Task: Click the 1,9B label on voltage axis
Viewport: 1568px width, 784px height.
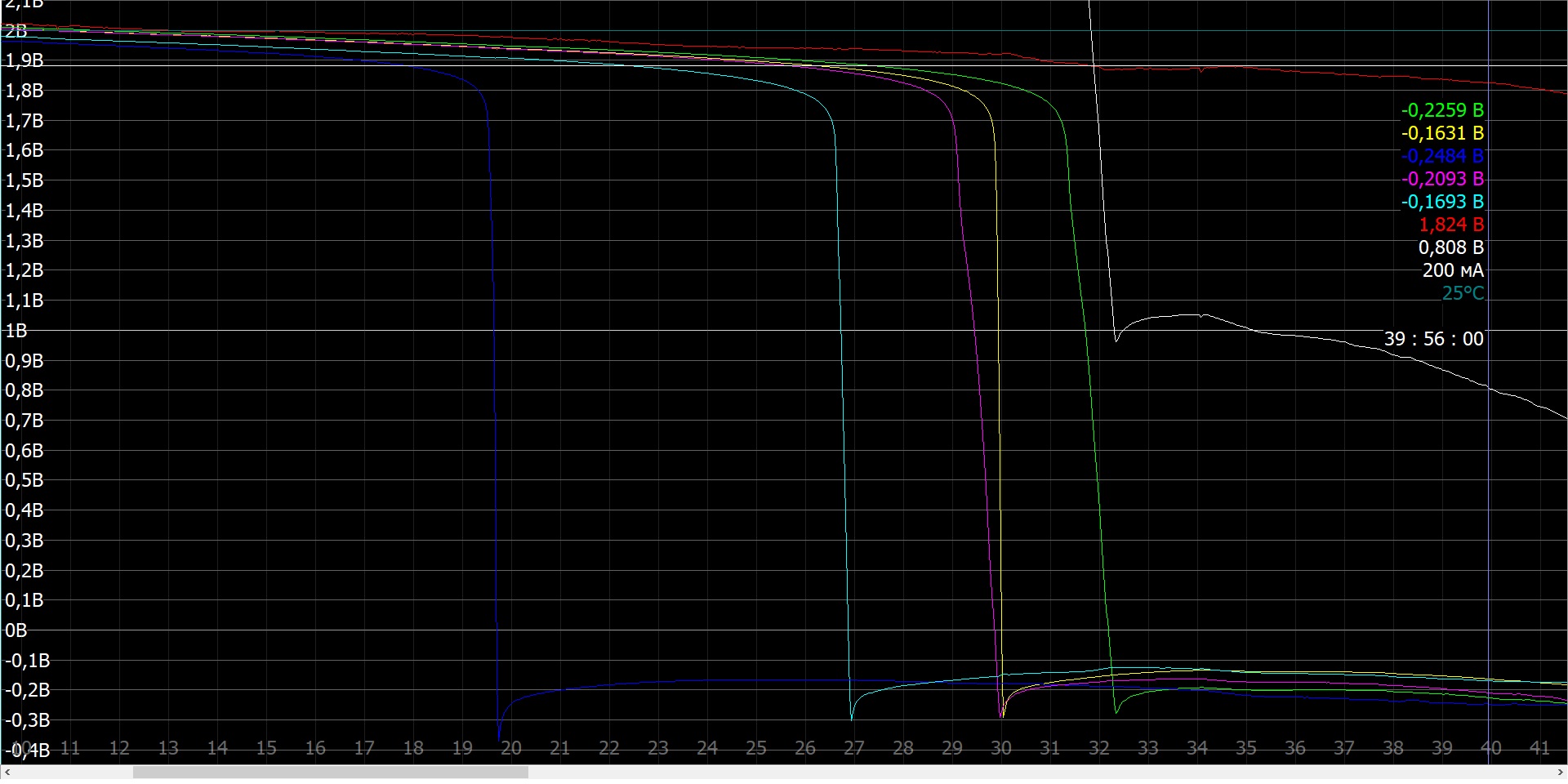Action: tap(24, 60)
